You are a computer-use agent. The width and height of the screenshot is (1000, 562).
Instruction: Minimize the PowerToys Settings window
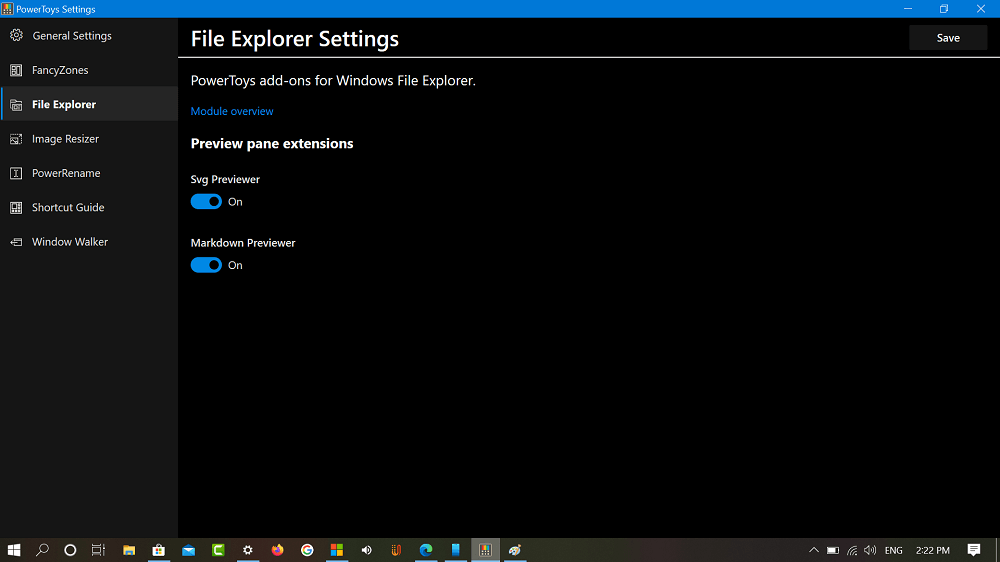908,9
